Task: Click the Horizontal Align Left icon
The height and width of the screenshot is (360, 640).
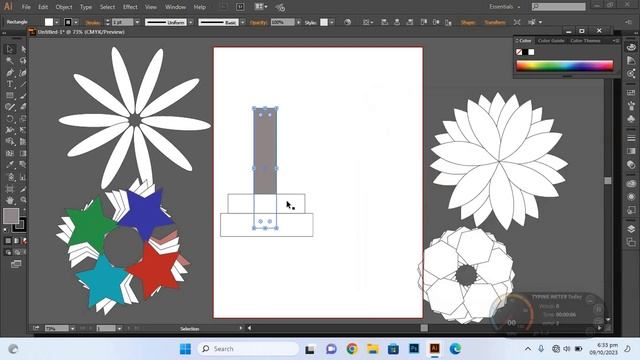Action: coord(384,22)
